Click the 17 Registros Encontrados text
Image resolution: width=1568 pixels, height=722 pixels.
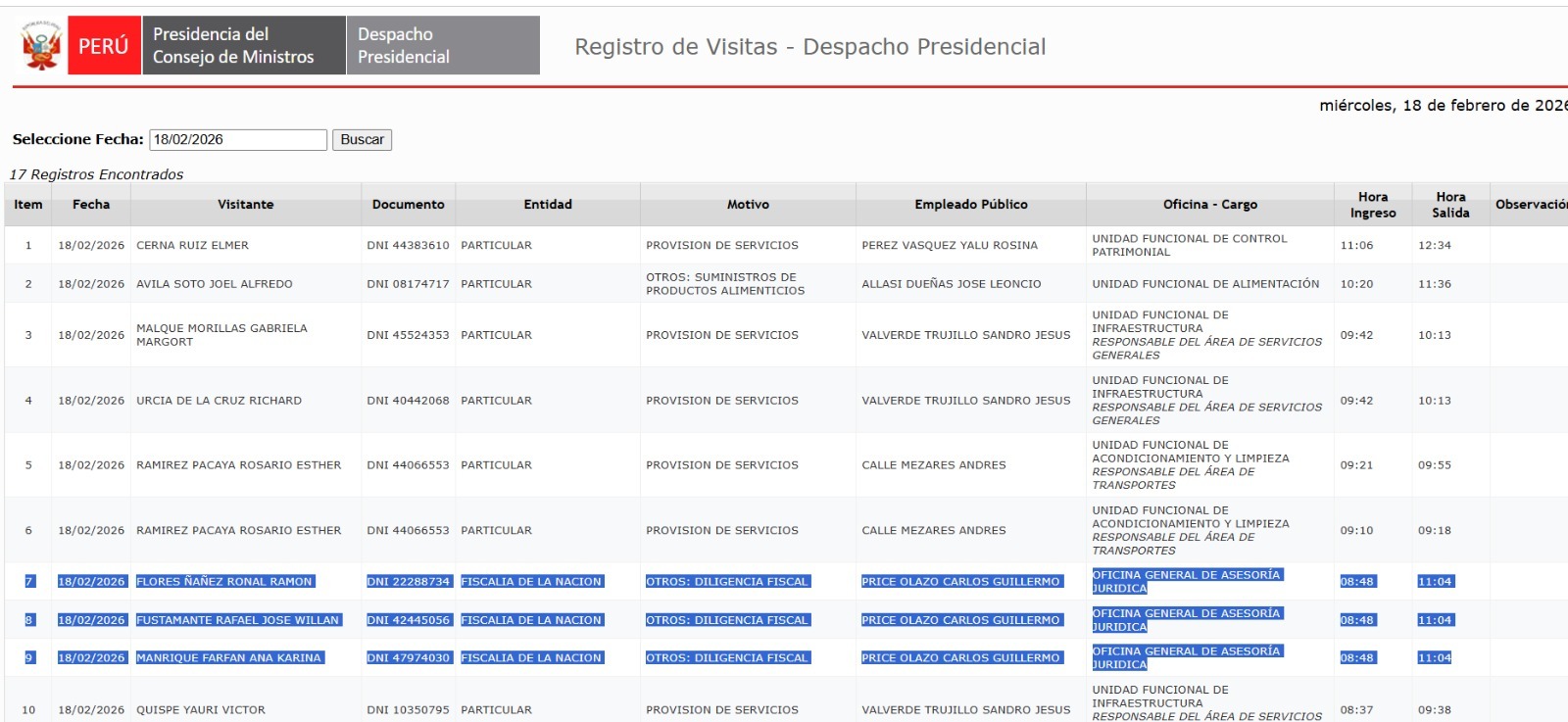pyautogui.click(x=96, y=174)
